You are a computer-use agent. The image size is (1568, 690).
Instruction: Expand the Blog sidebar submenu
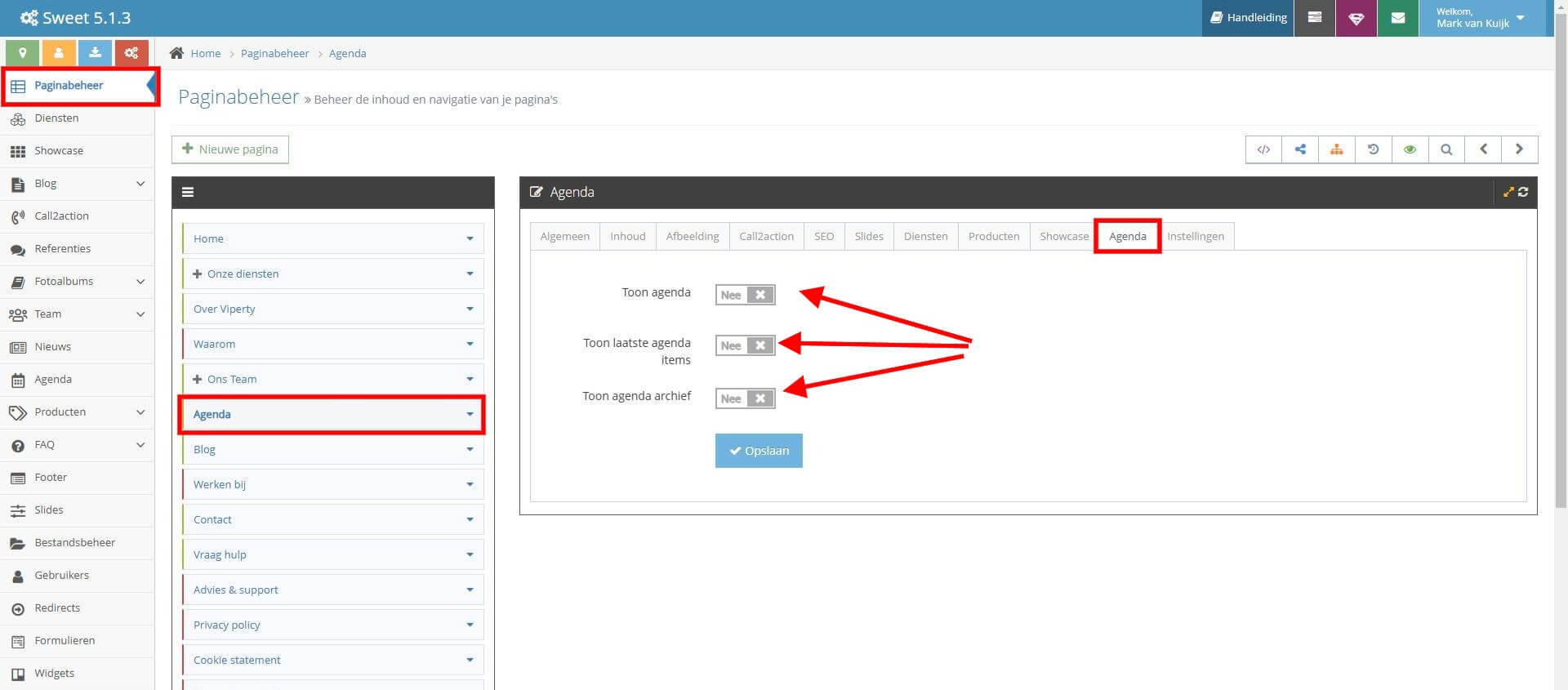(x=140, y=184)
